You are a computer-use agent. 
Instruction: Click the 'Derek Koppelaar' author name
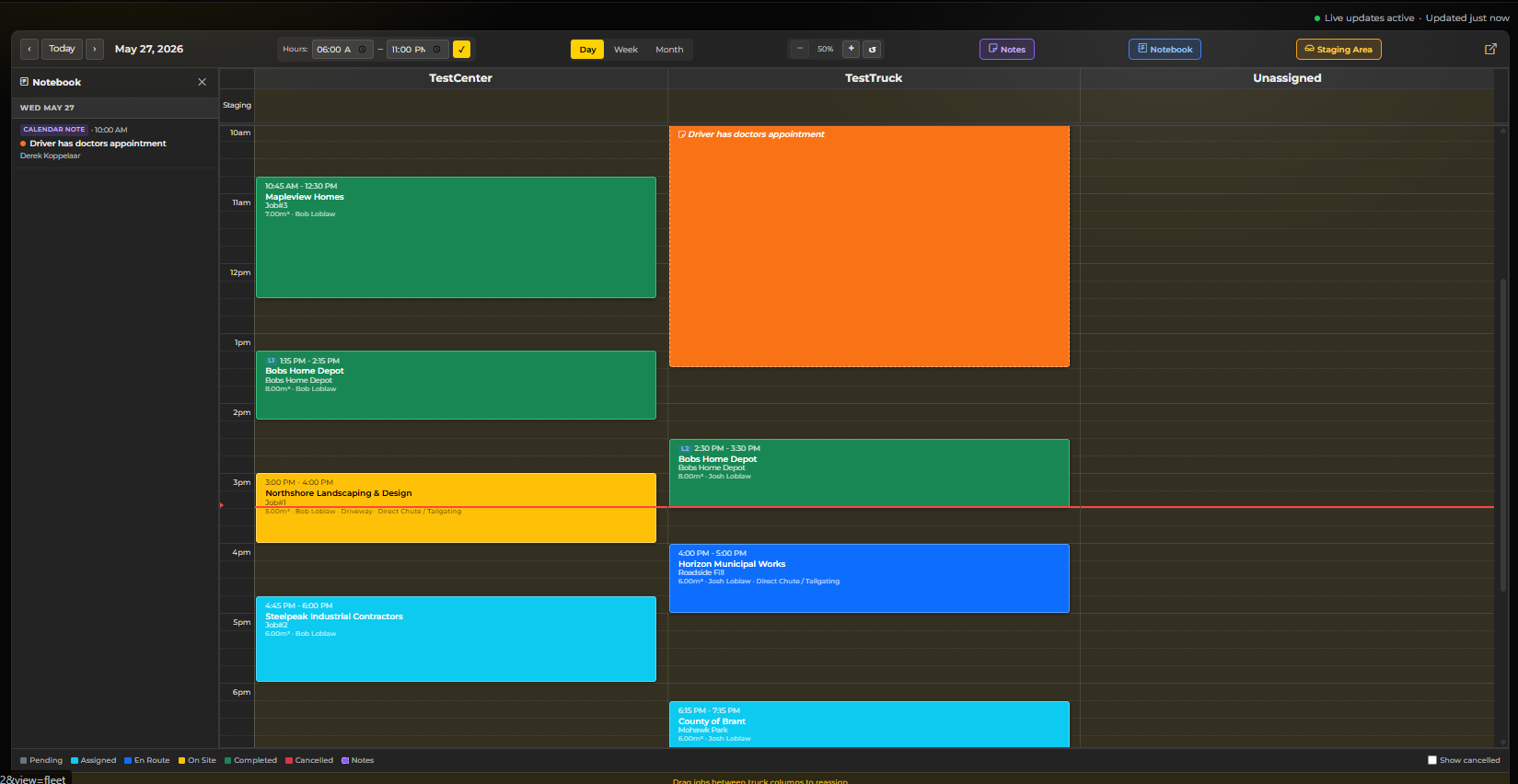[51, 156]
